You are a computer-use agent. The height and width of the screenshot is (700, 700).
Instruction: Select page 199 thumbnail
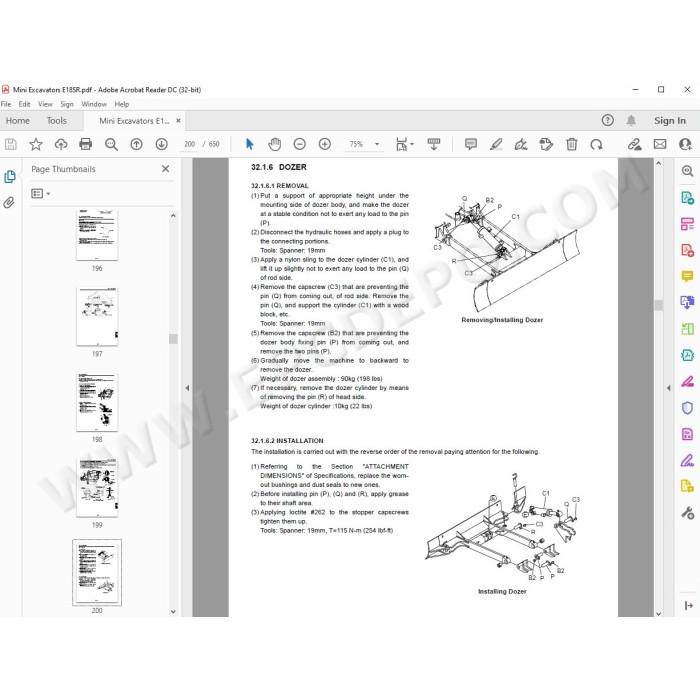pyautogui.click(x=97, y=488)
